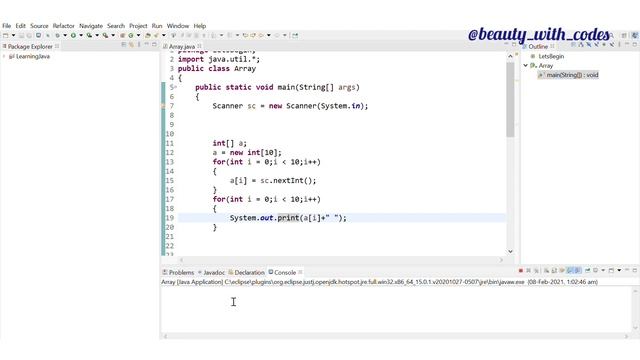Open the New wizard dropdown arrow
640x360 pixels.
[13, 36]
